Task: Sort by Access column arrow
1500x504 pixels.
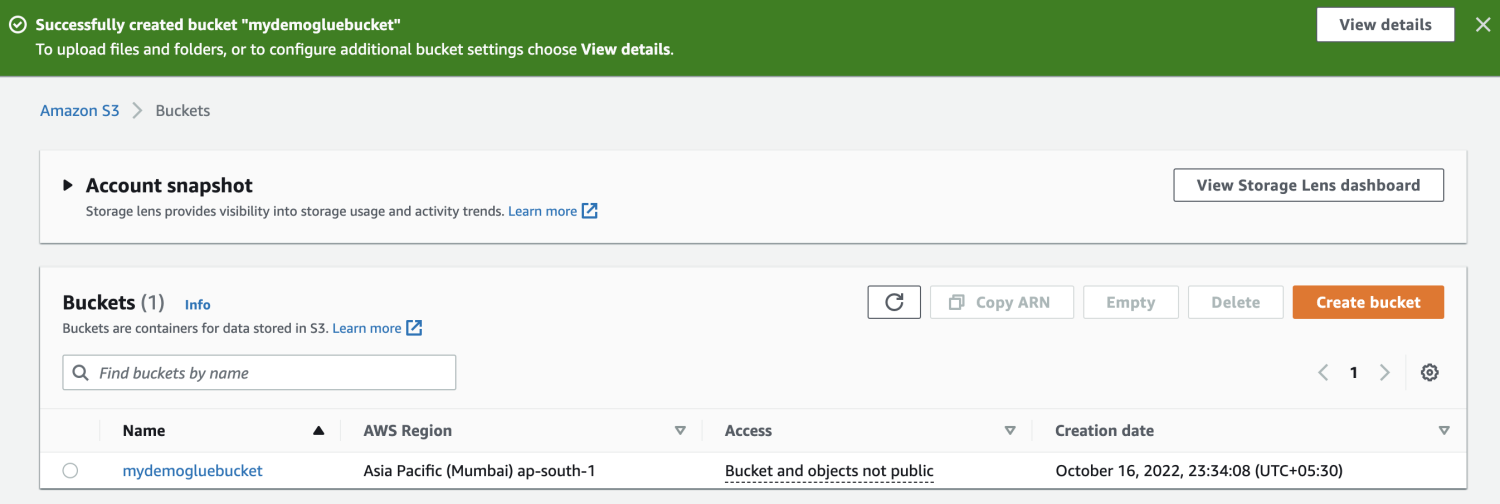Action: [x=1009, y=431]
